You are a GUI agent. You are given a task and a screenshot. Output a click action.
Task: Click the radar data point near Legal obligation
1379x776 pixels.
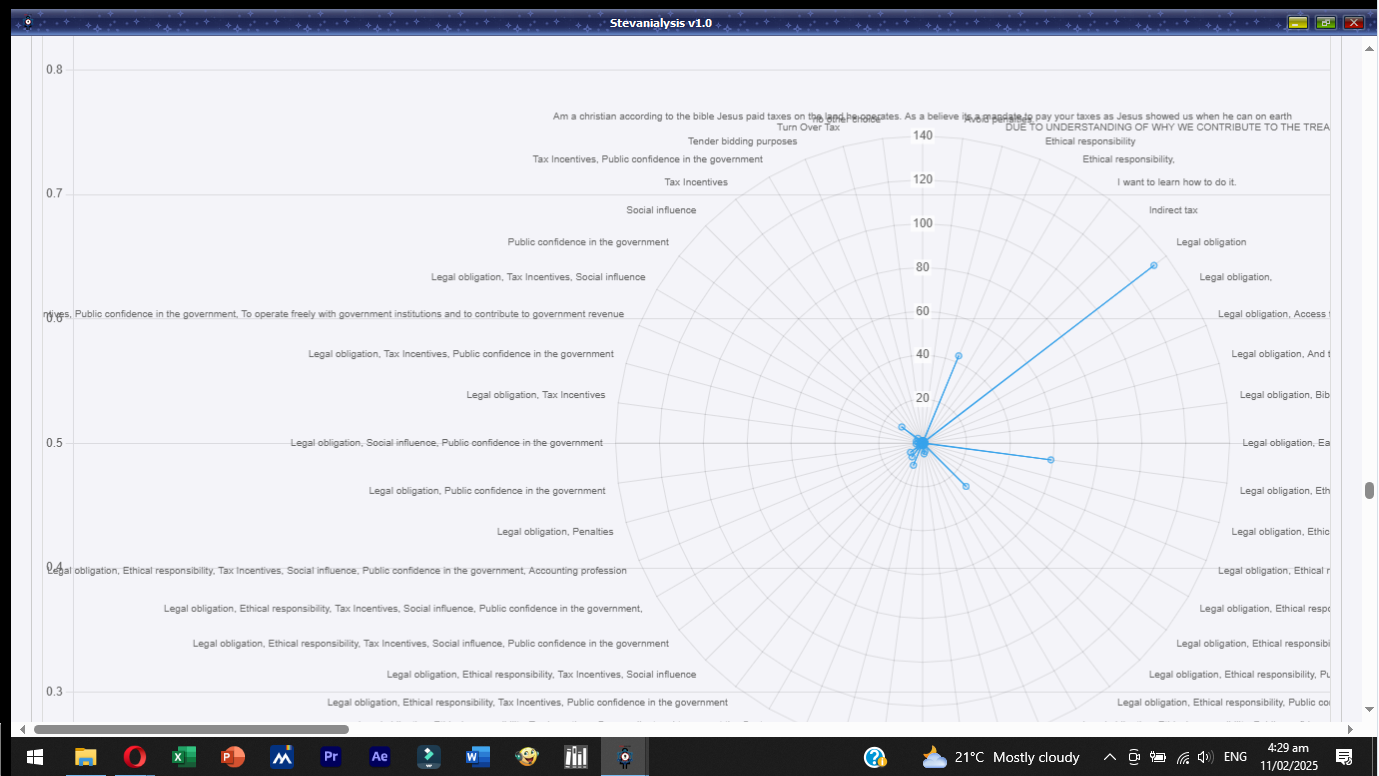[x=1154, y=265]
